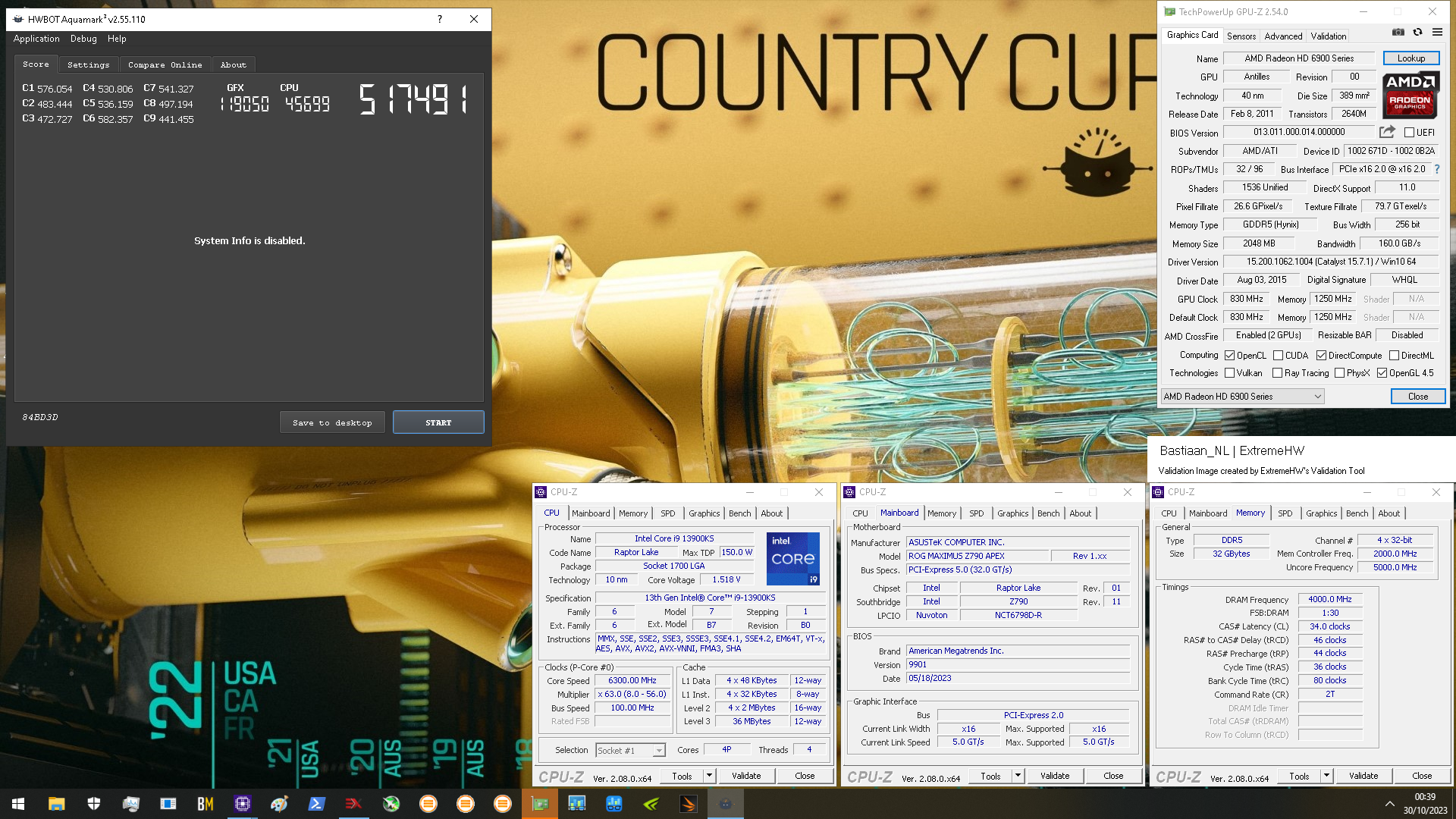The image size is (1456, 819).
Task: Open Windows Security shield taskbar icon
Action: click(93, 804)
